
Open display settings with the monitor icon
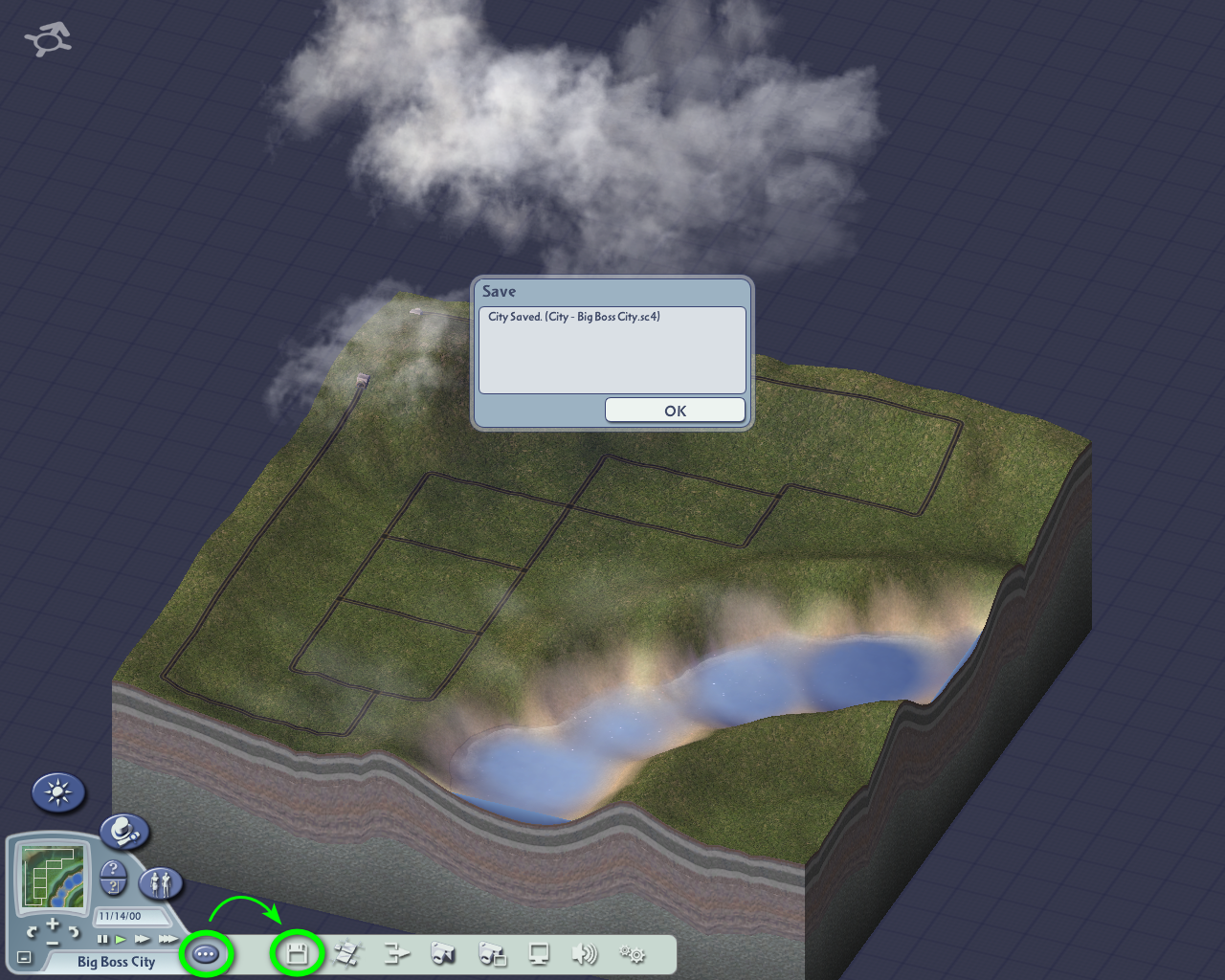pos(539,953)
